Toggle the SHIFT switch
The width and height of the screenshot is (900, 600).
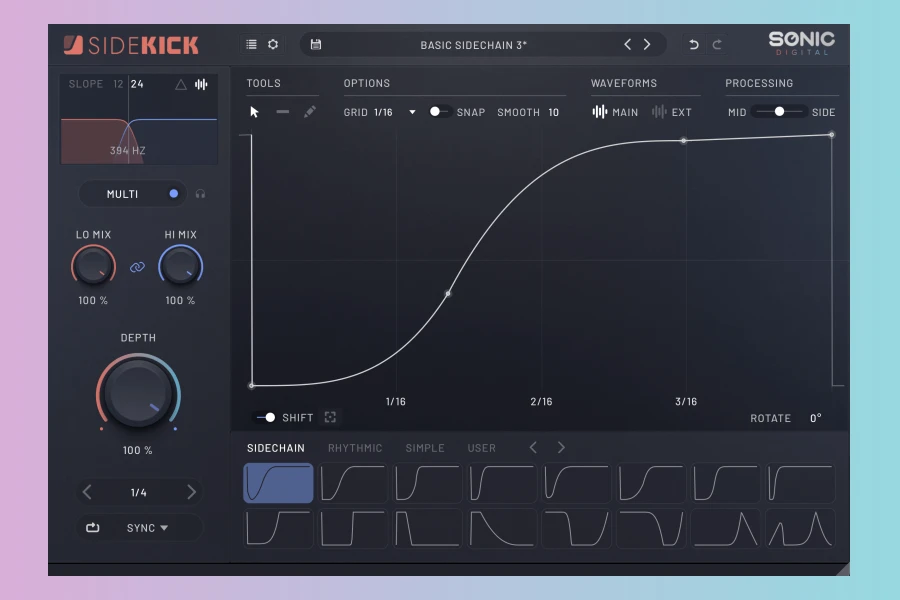coord(266,417)
